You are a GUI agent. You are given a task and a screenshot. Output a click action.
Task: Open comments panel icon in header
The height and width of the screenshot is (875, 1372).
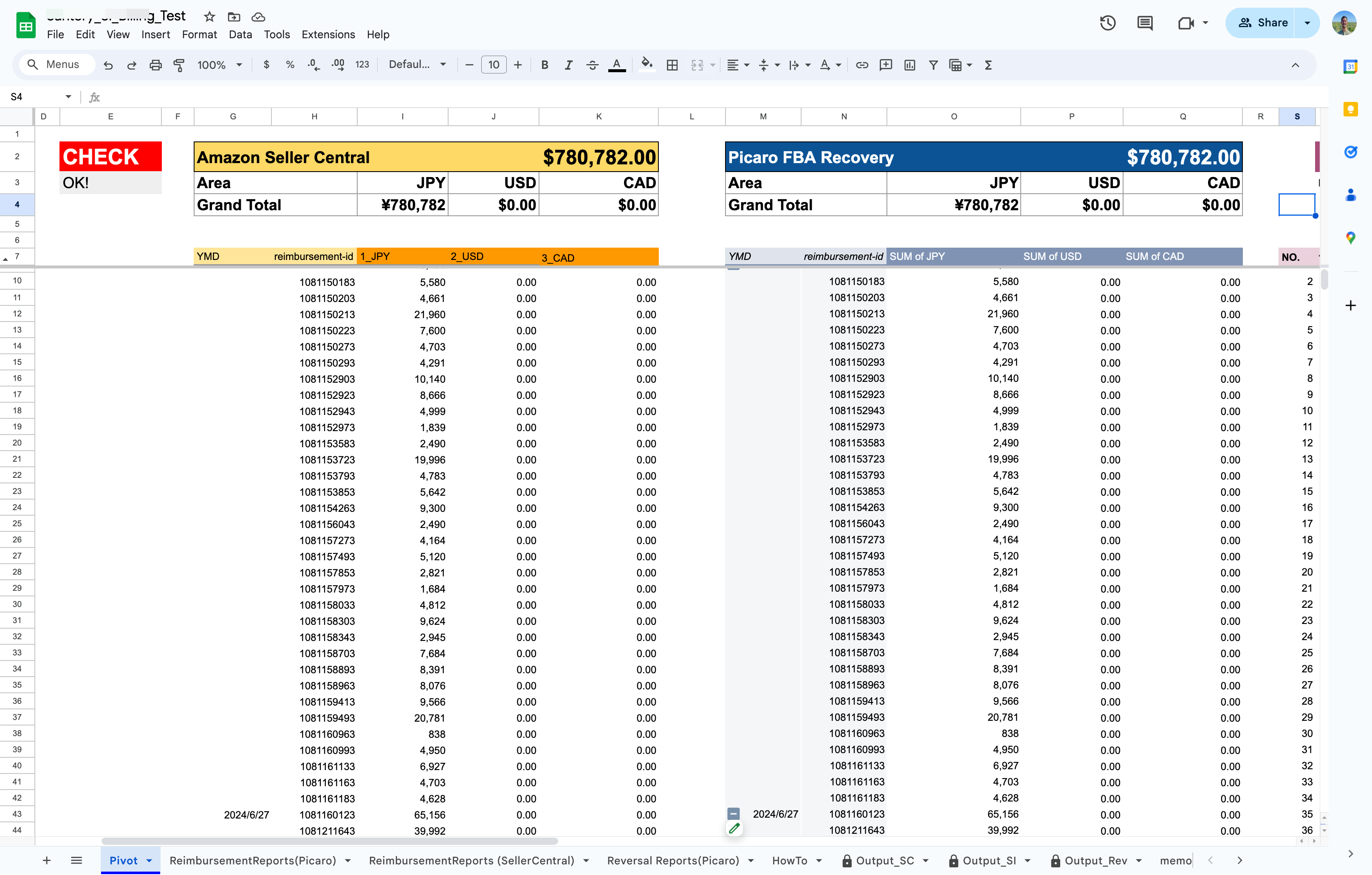point(1145,23)
